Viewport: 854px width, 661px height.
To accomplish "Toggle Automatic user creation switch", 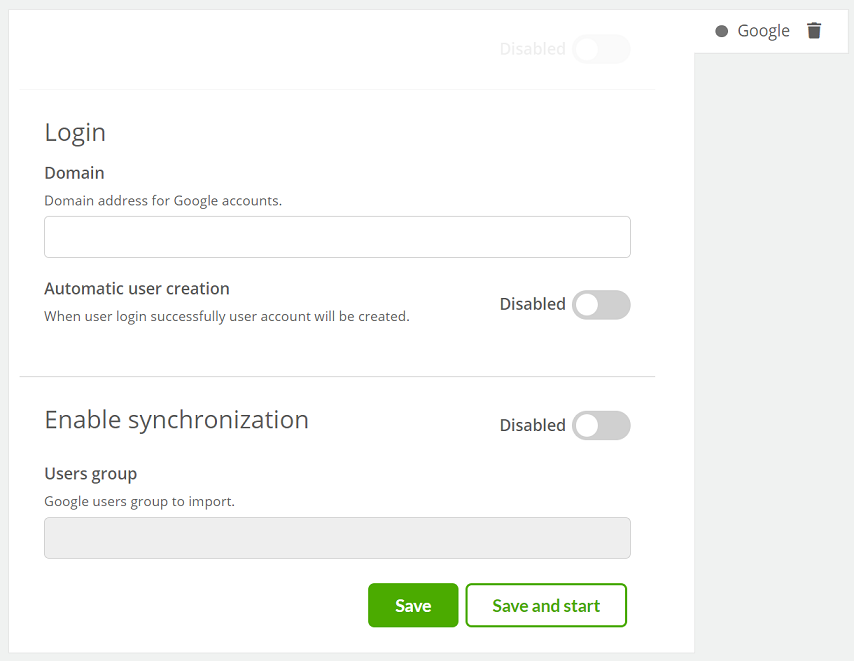I will [x=601, y=304].
